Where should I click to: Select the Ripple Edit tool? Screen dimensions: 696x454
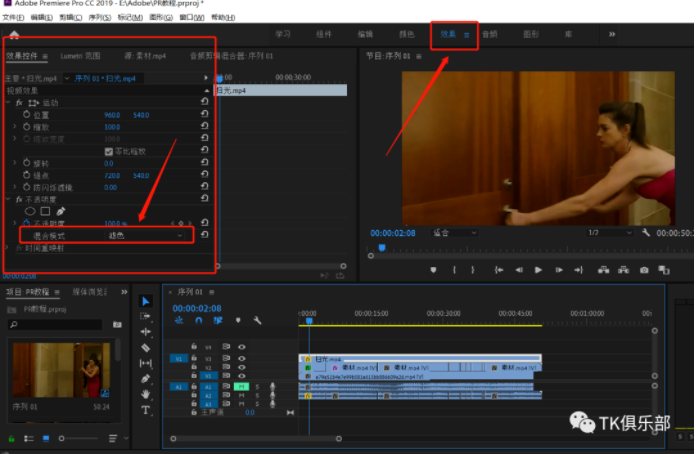146,332
